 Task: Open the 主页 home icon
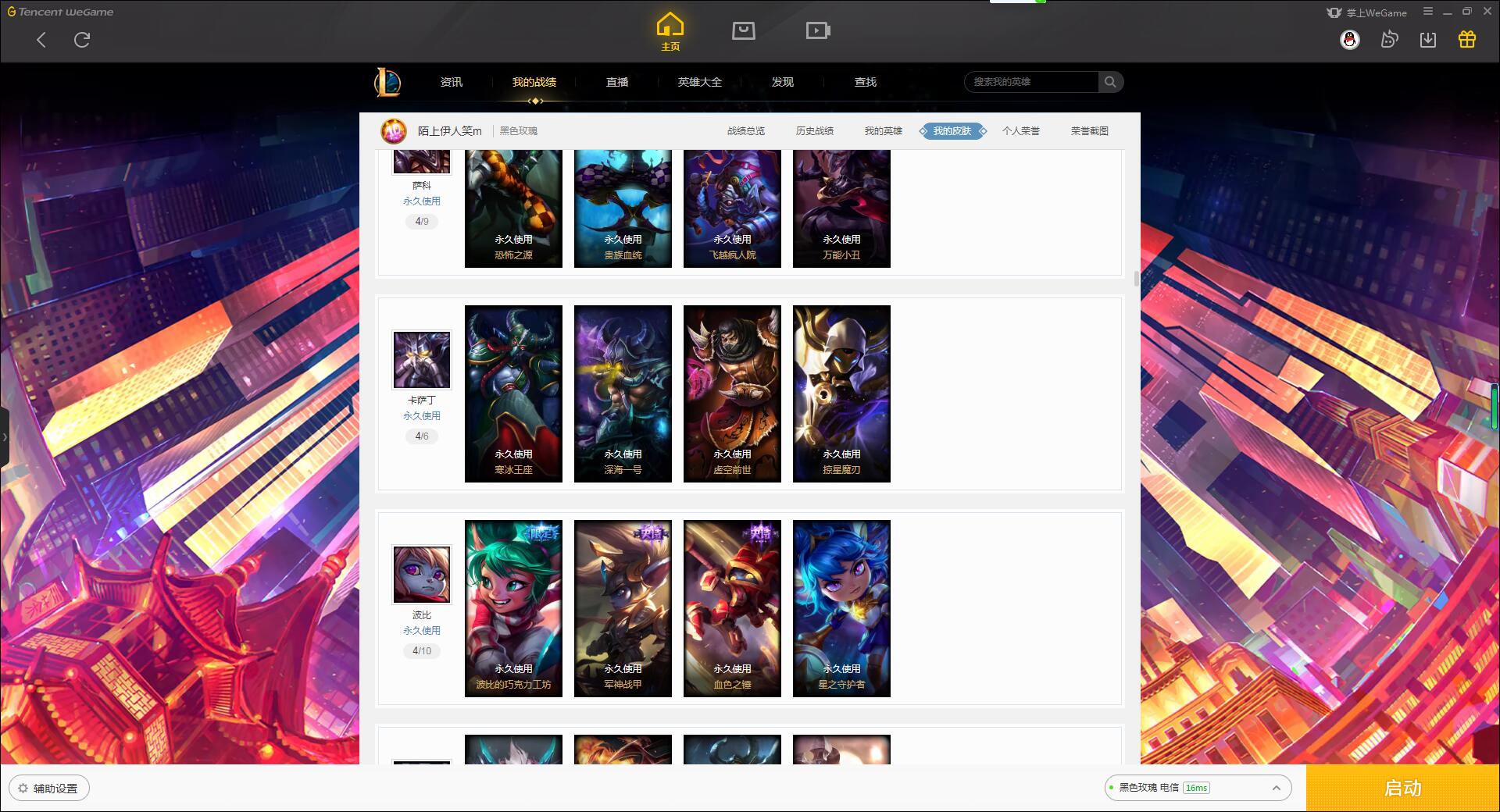point(670,32)
